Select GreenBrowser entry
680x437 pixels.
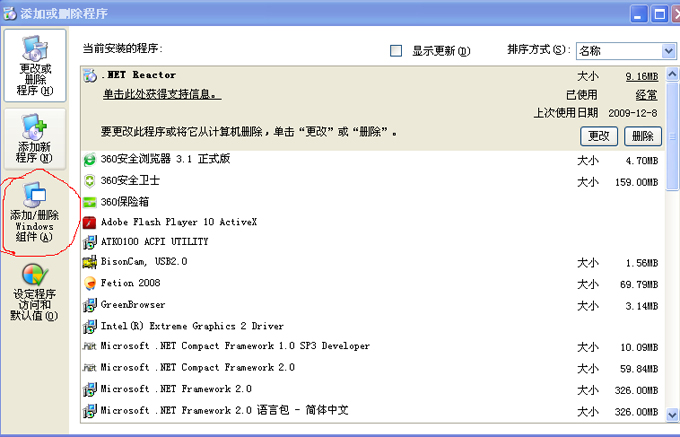tap(373, 305)
